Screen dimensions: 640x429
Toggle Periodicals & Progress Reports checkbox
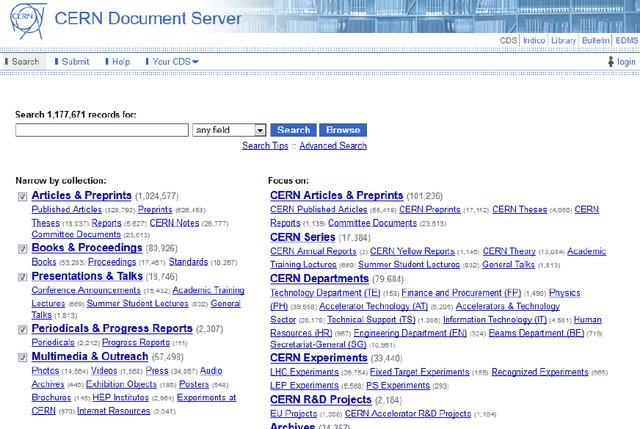22,329
